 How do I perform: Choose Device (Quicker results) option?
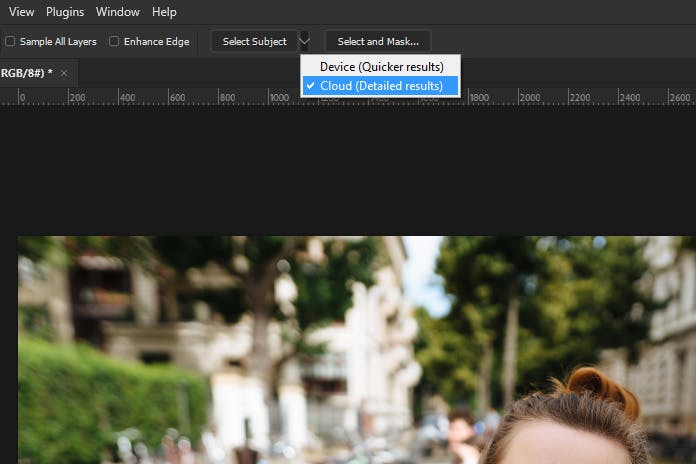coord(380,67)
